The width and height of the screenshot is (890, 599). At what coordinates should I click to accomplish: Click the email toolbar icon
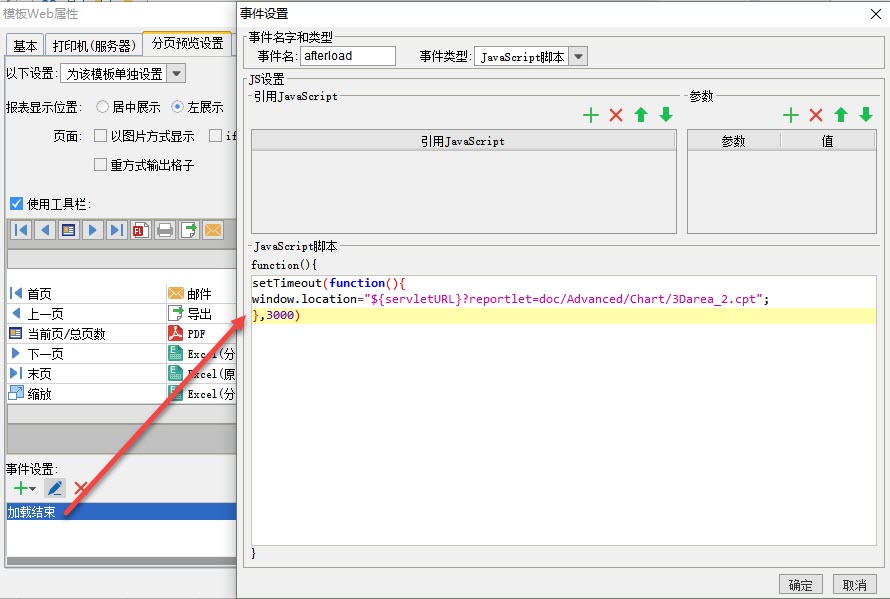[x=213, y=230]
